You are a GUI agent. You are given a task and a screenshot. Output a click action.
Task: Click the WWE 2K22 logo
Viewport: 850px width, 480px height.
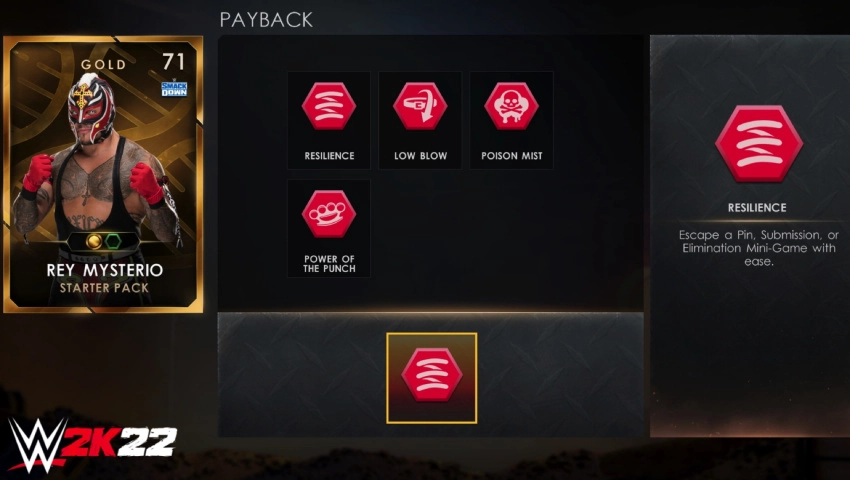pos(92,444)
